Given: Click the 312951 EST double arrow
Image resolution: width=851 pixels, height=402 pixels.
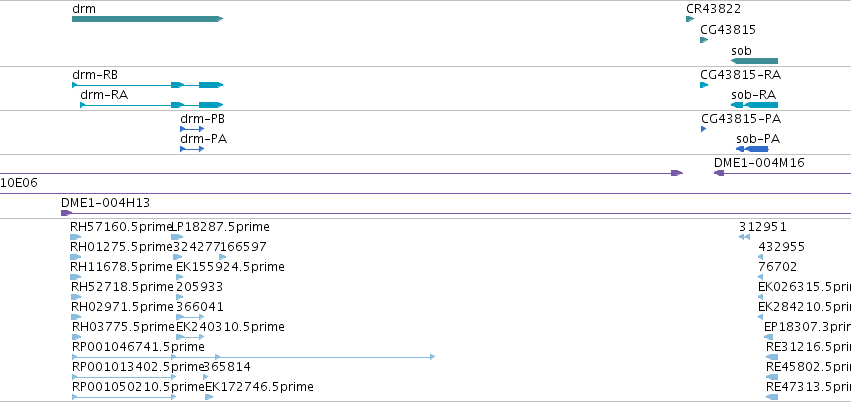Looking at the screenshot, I should (x=744, y=237).
